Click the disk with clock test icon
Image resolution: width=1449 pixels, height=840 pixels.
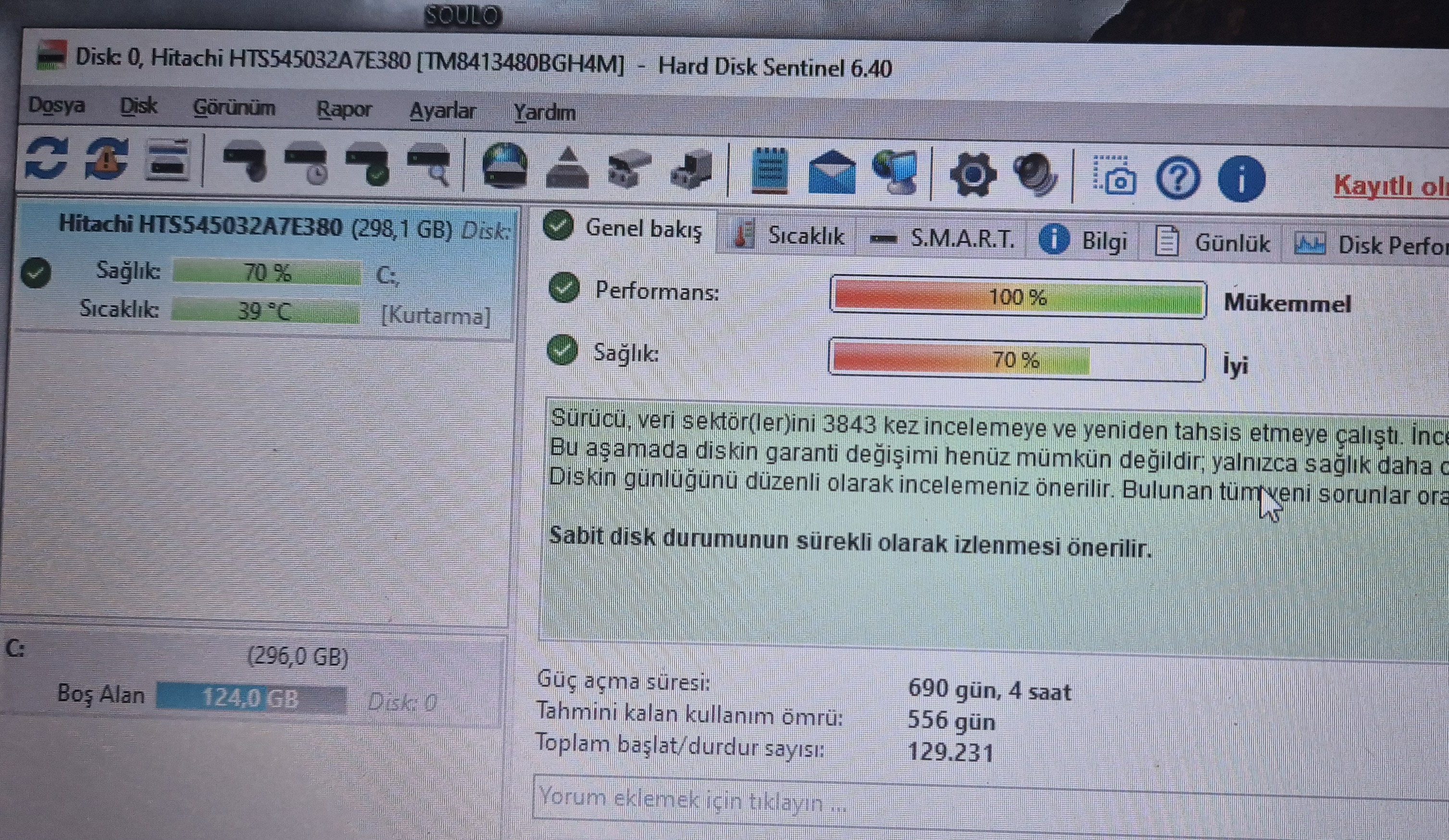pyautogui.click(x=307, y=164)
